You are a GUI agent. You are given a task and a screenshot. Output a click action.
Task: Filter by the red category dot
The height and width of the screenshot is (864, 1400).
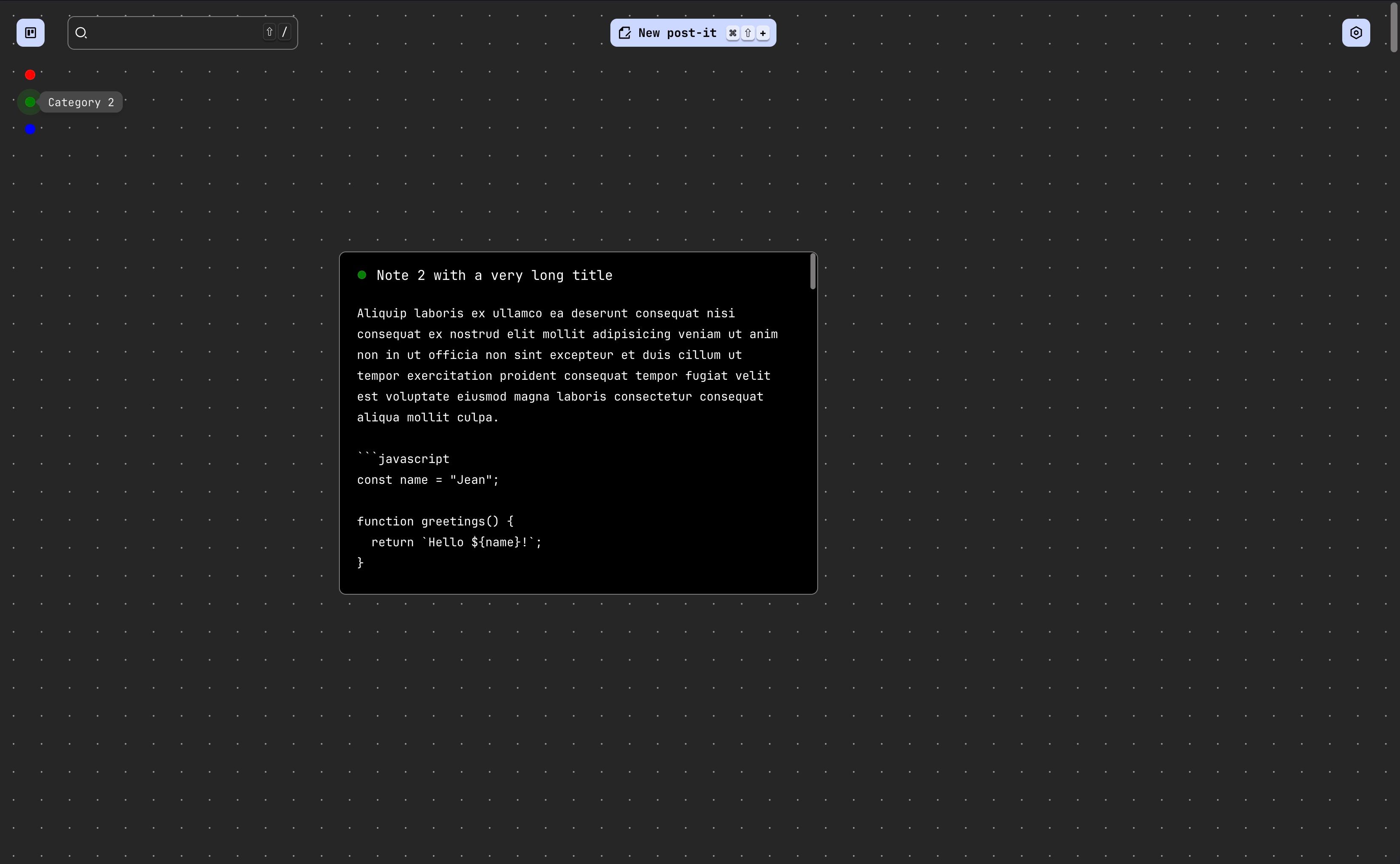tap(30, 75)
